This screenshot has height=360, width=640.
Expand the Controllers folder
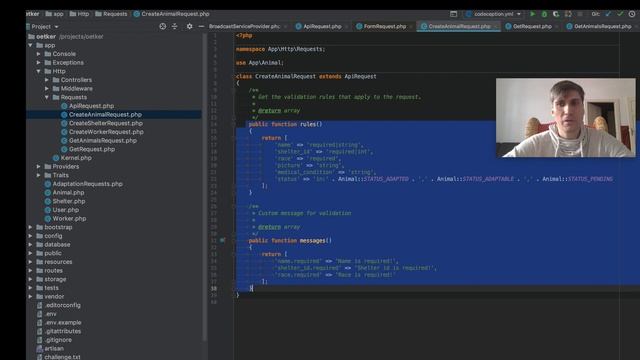coord(47,80)
